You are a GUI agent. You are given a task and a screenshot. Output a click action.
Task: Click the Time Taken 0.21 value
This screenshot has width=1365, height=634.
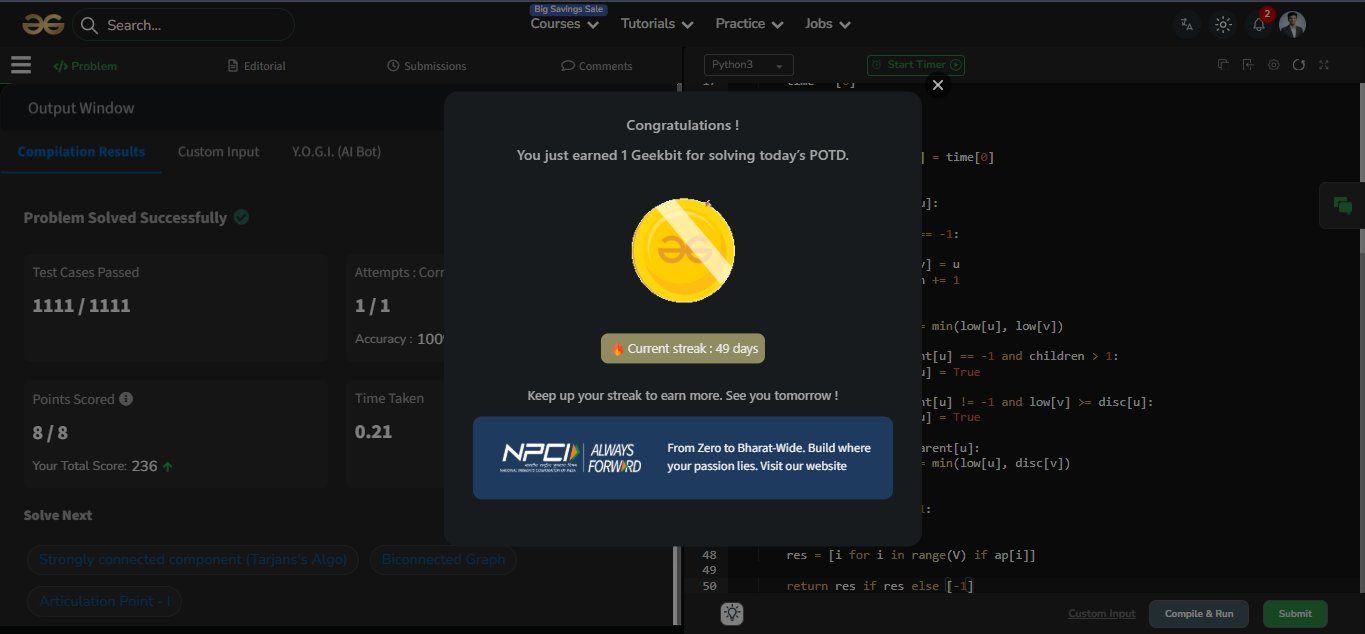click(x=374, y=432)
